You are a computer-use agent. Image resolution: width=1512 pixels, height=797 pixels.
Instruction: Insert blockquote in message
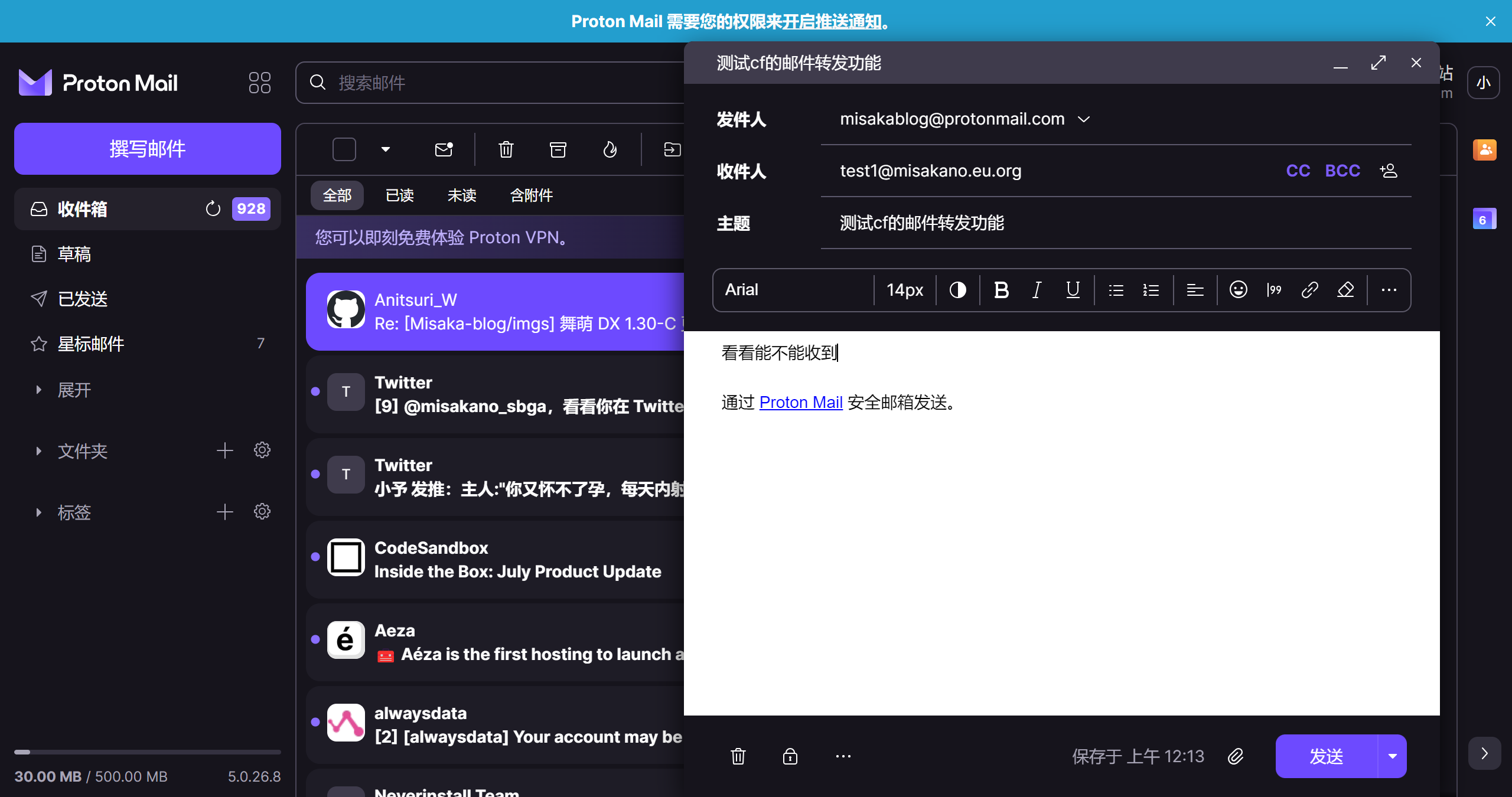click(1274, 290)
